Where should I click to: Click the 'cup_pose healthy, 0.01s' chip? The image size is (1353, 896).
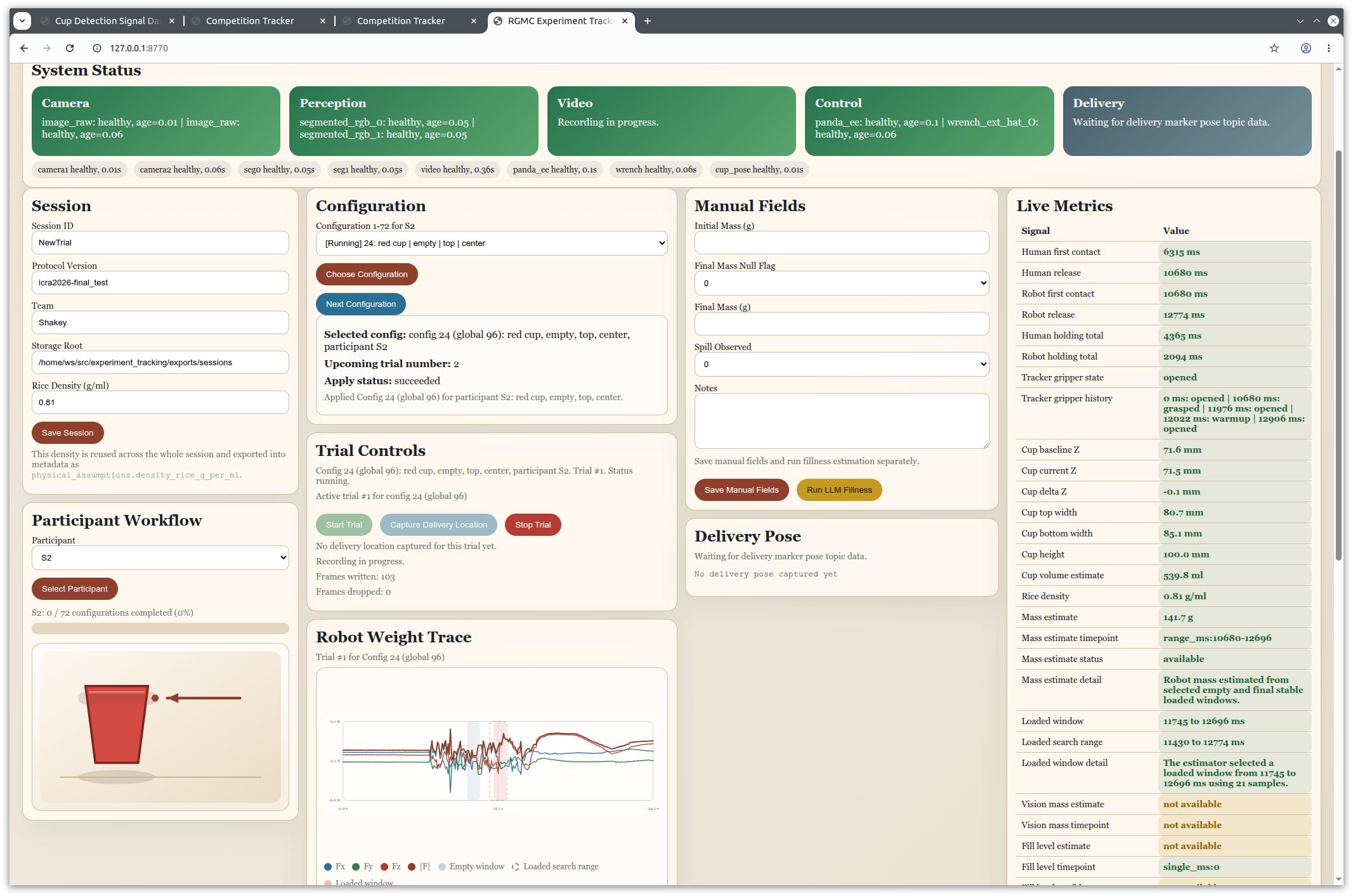(x=759, y=170)
